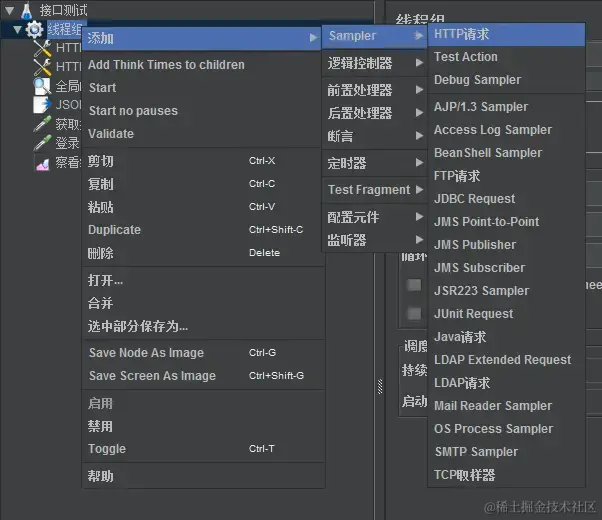Choose Debug Sampler
The height and width of the screenshot is (520, 602).
506,80
